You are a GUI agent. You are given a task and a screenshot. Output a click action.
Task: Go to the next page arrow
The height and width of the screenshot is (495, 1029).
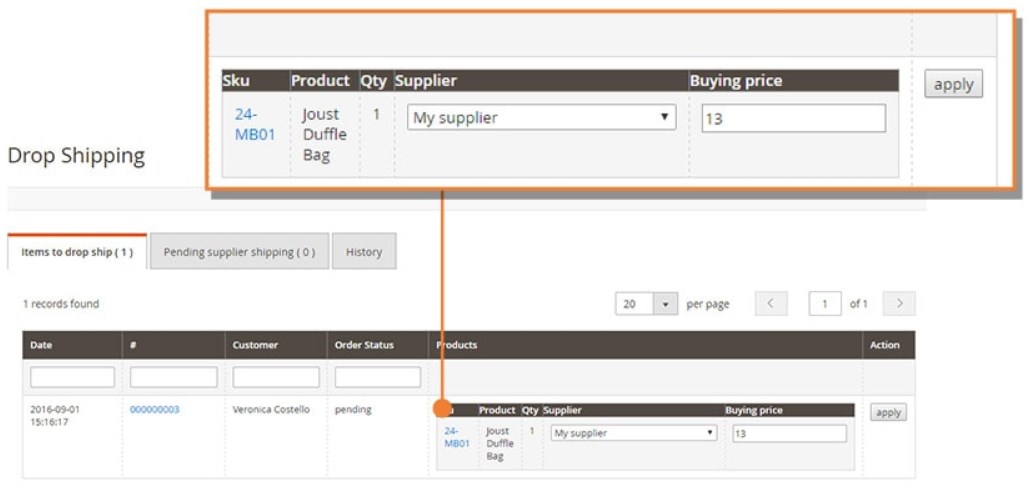pos(900,304)
